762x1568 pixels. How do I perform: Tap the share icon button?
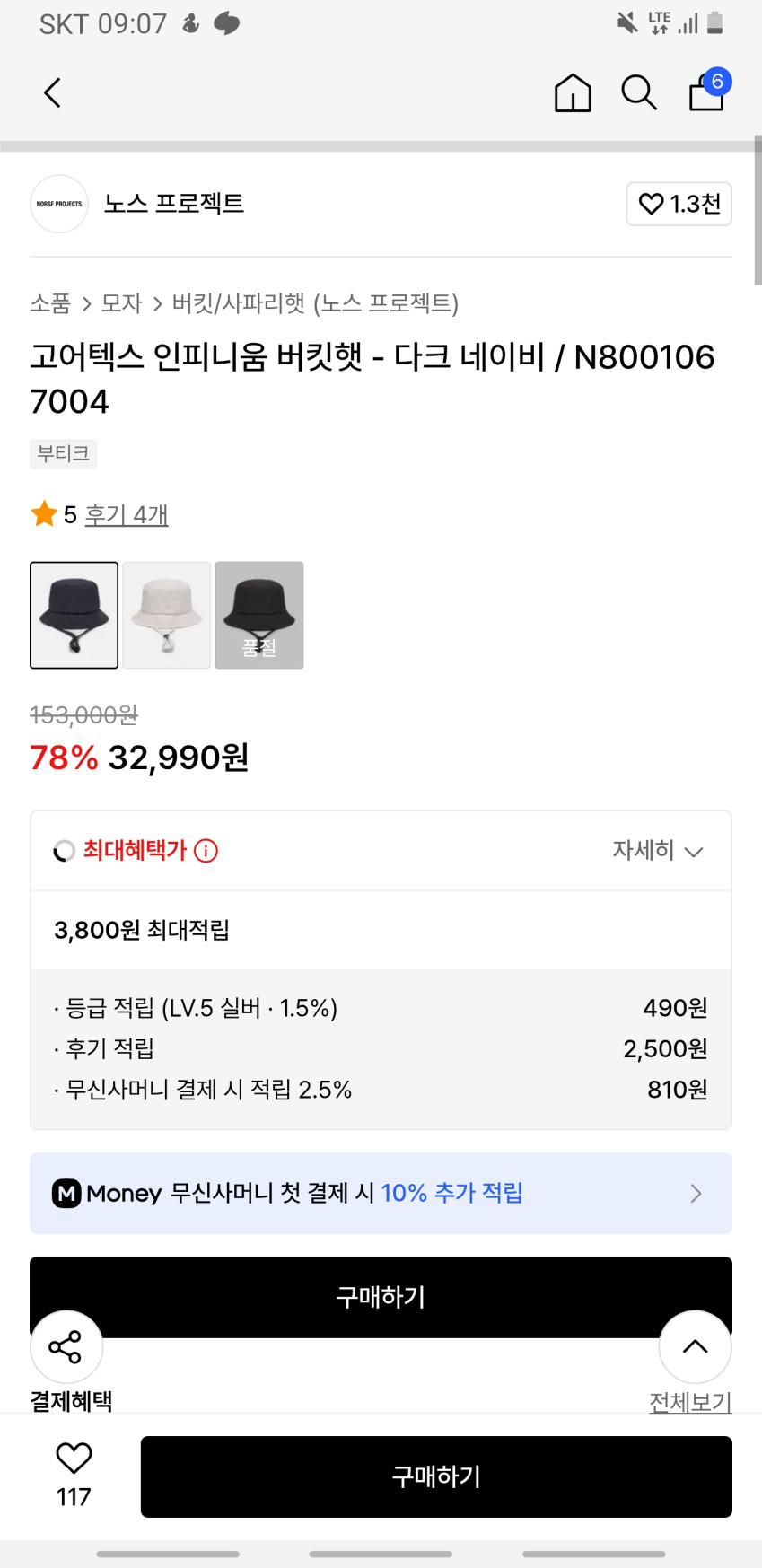[x=66, y=1346]
